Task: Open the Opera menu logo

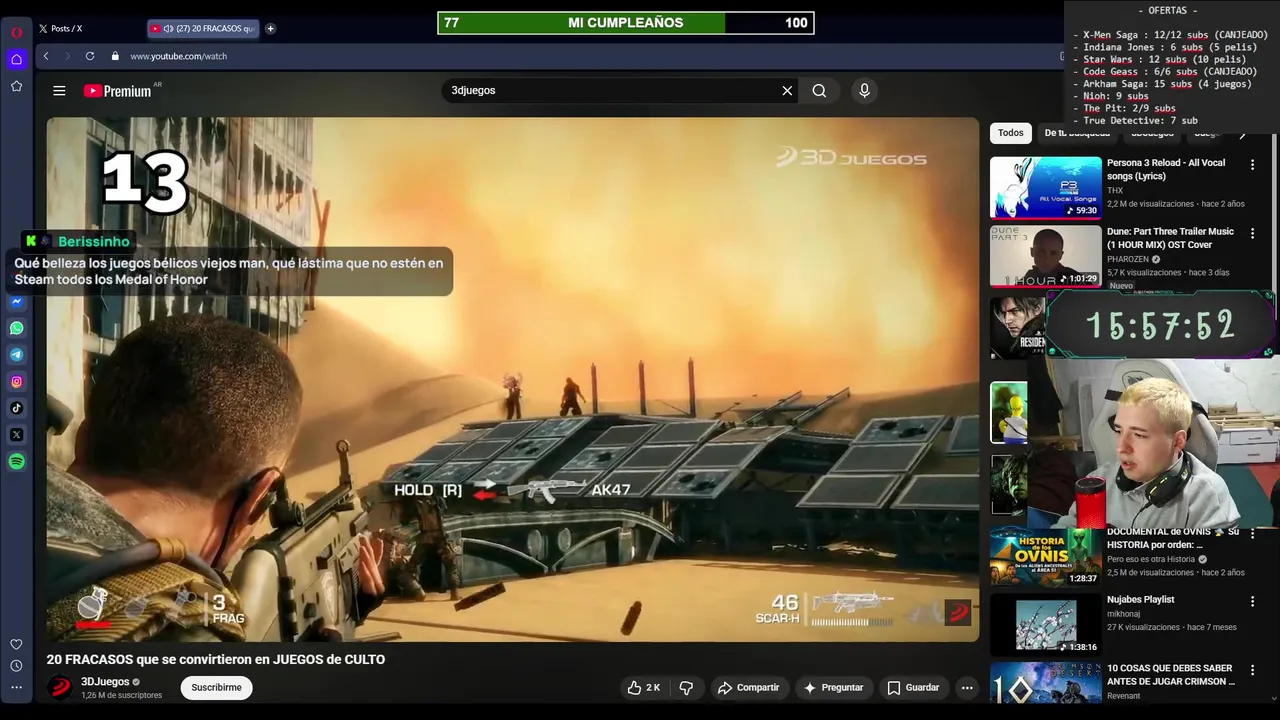Action: tap(17, 32)
